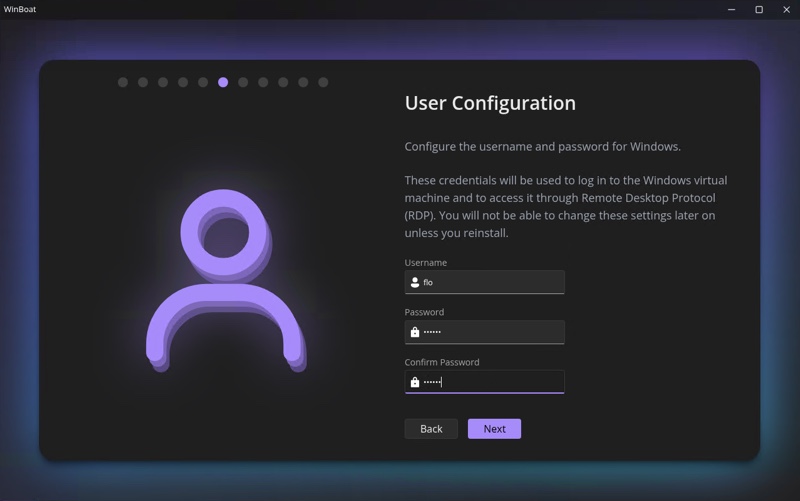Select the Password input field

pos(490,332)
